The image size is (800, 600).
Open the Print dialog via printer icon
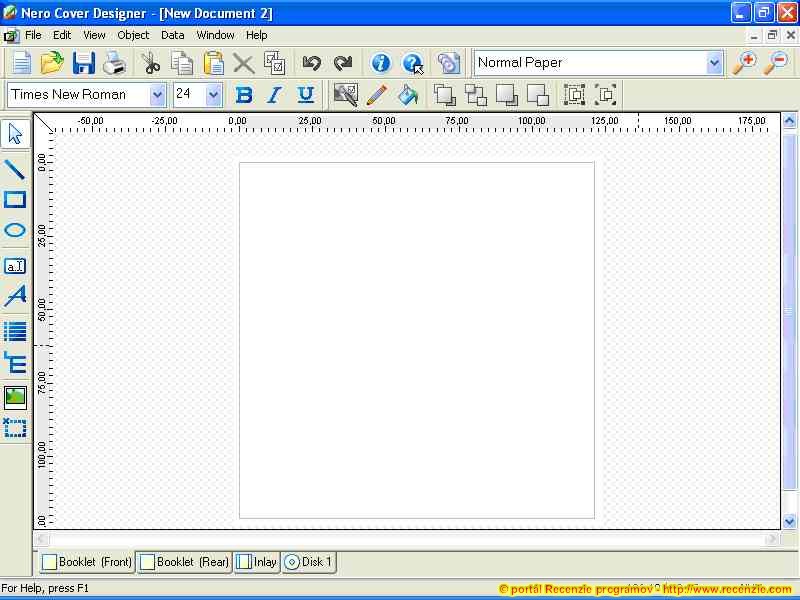(114, 63)
